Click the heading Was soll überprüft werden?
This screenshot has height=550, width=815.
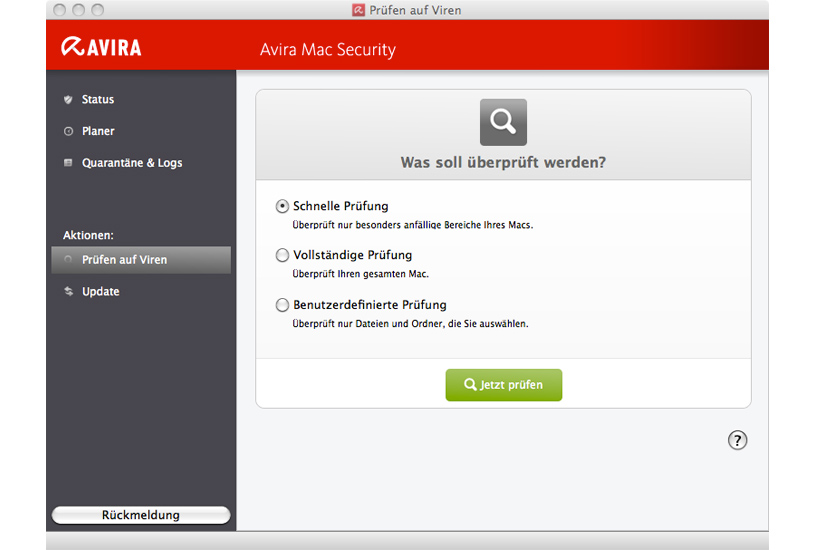(x=503, y=162)
